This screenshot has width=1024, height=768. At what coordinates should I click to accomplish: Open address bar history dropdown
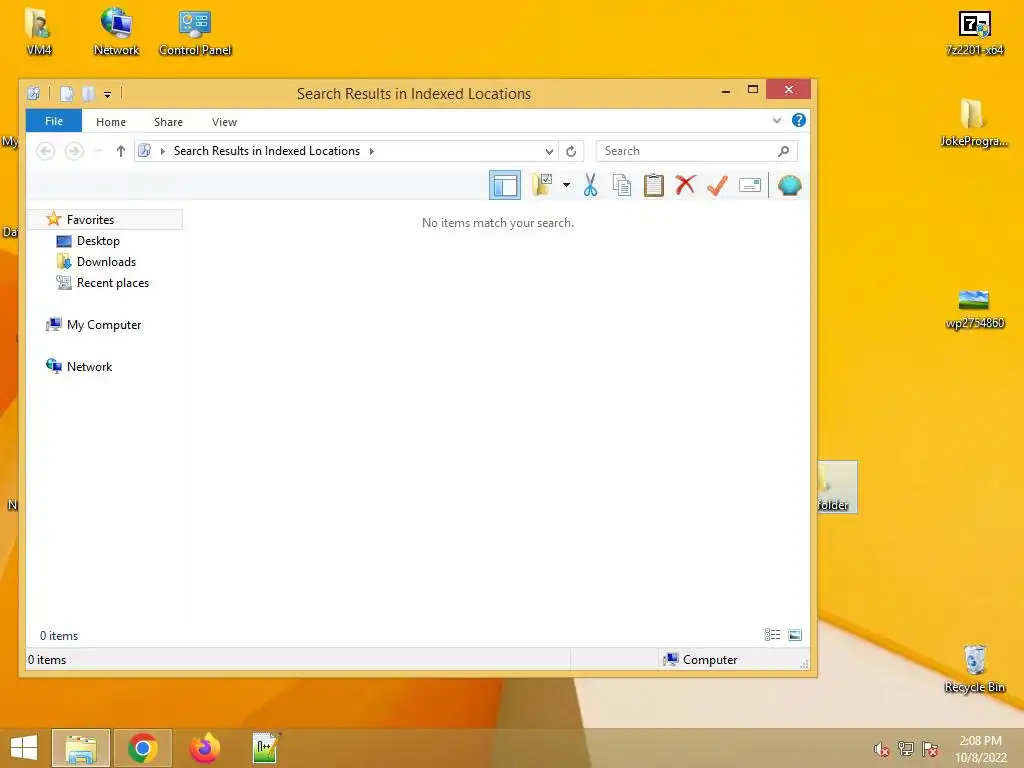[549, 152]
